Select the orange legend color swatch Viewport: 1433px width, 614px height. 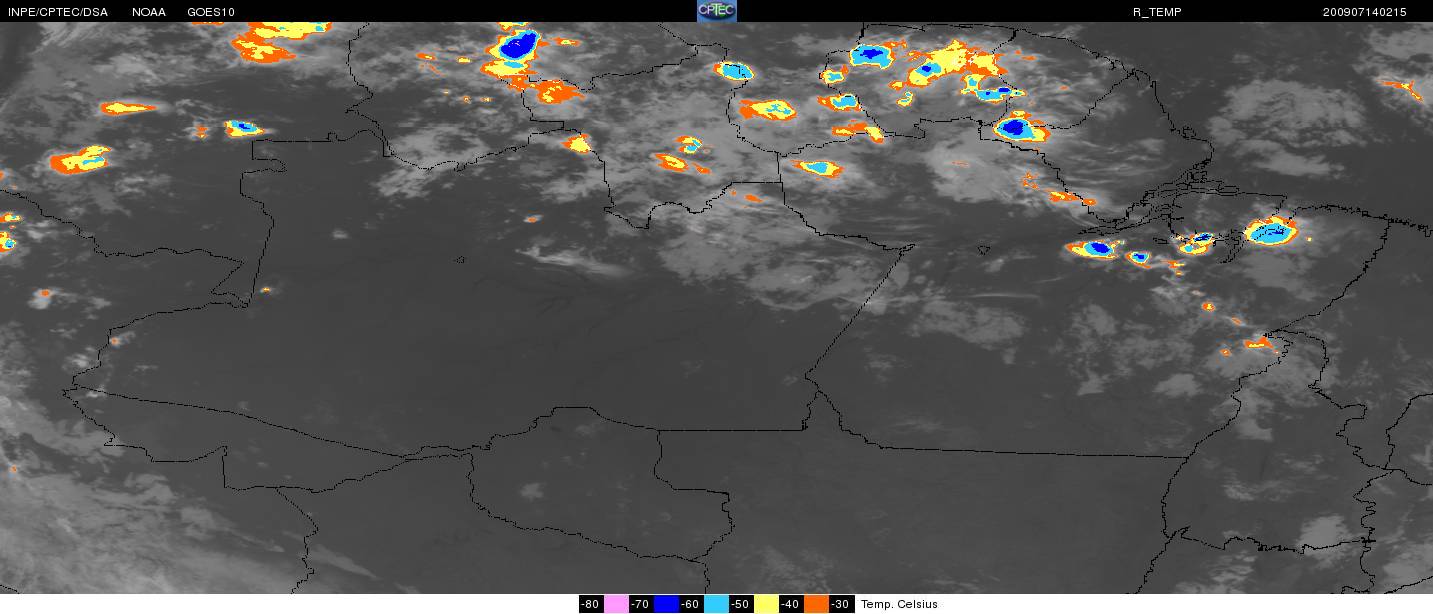click(816, 604)
